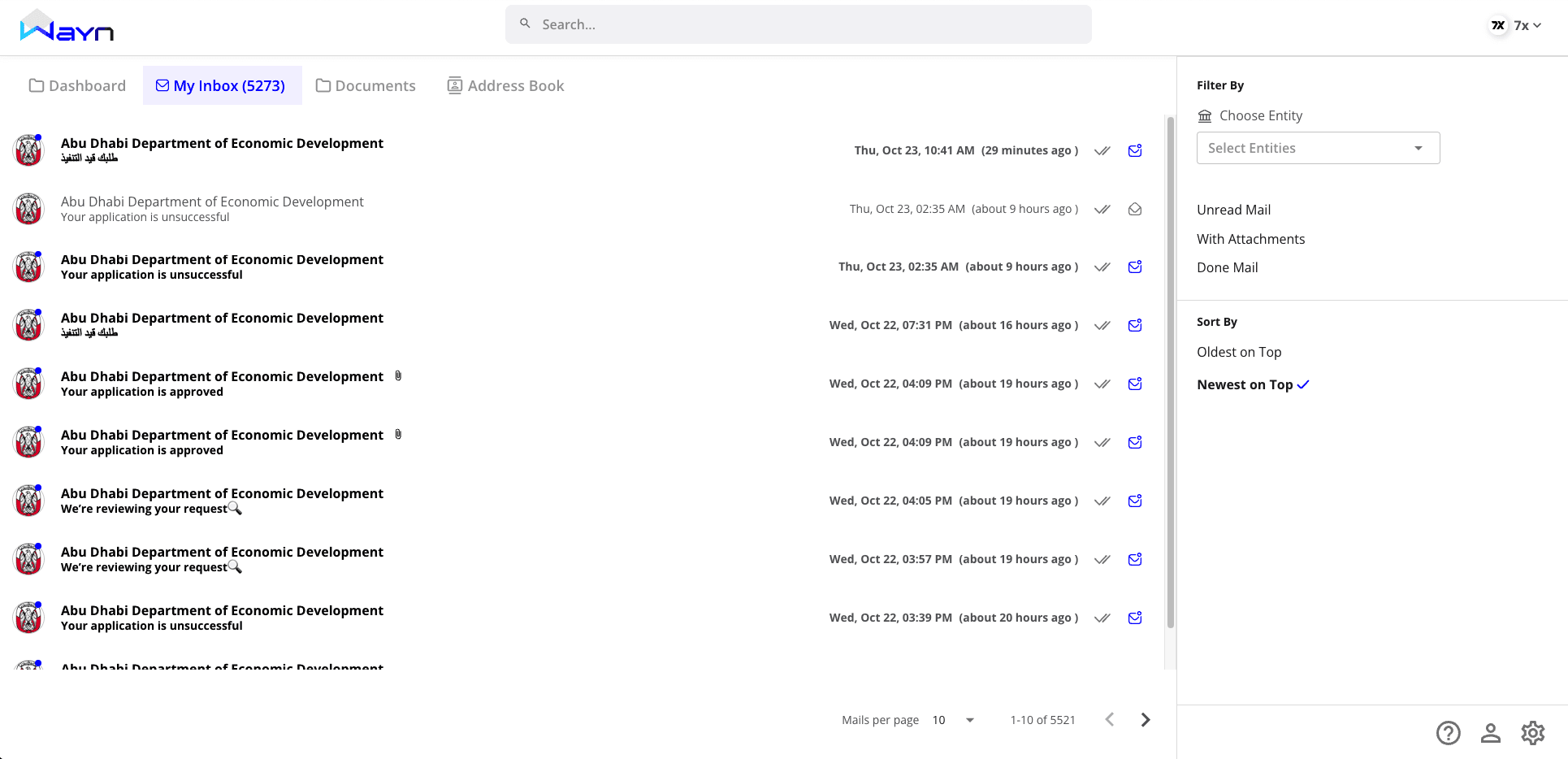Open the Select Entities dropdown
Image resolution: width=1568 pixels, height=759 pixels.
pyautogui.click(x=1318, y=148)
